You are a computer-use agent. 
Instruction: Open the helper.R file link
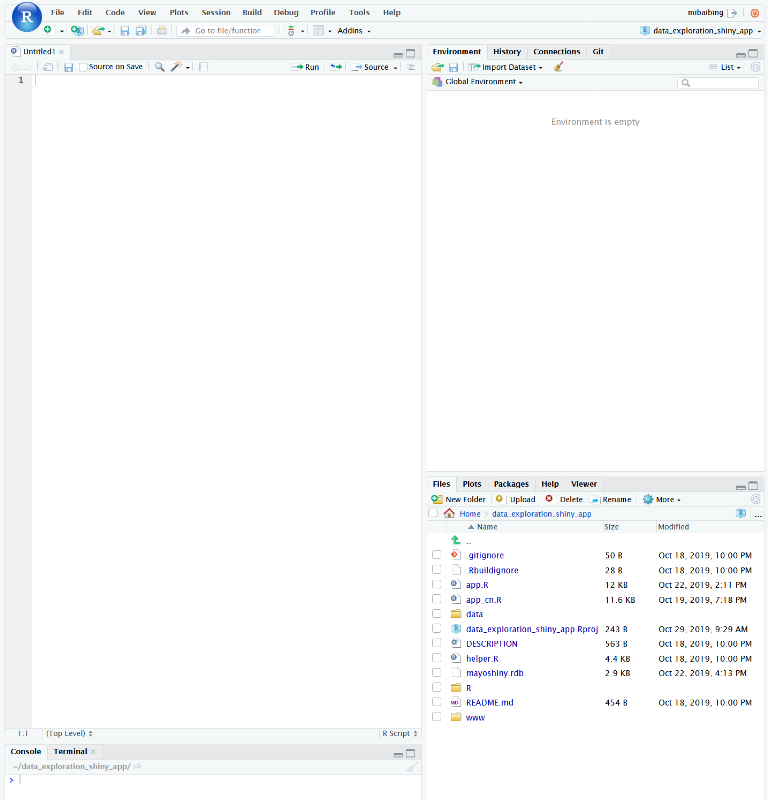[482, 659]
